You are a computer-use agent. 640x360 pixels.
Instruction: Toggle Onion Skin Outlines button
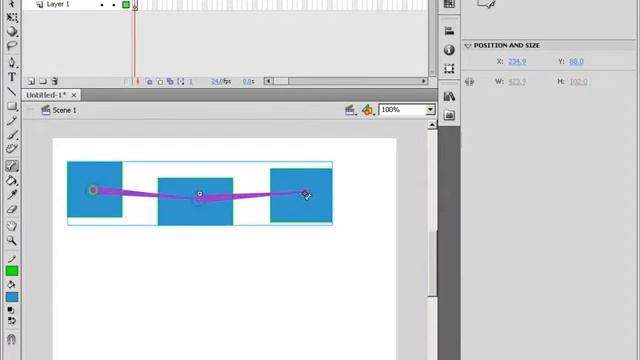pyautogui.click(x=160, y=82)
